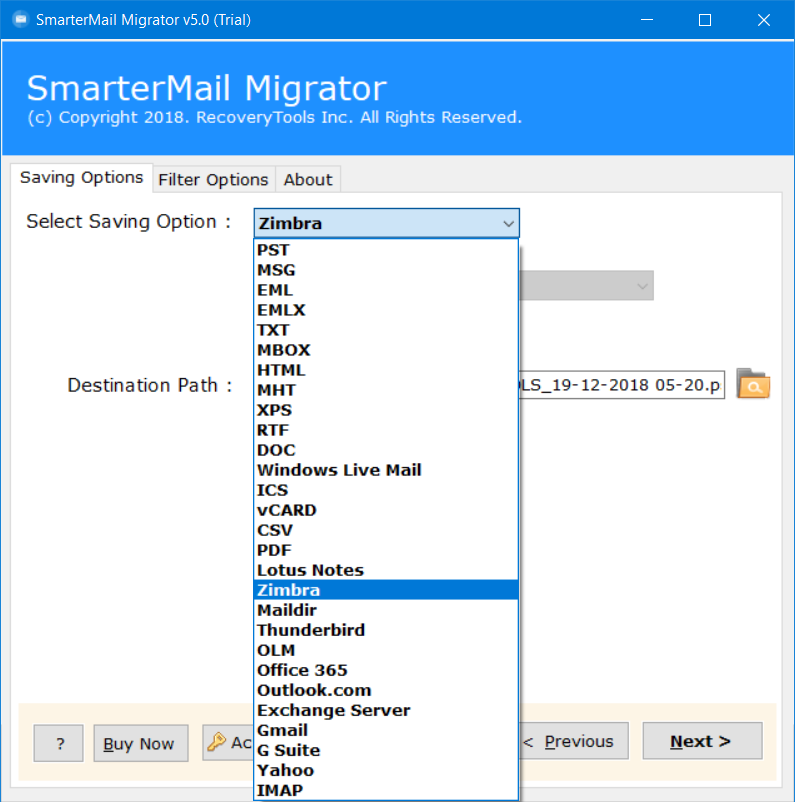Viewport: 795px width, 802px height.
Task: Click the question mark help button
Action: 58,743
